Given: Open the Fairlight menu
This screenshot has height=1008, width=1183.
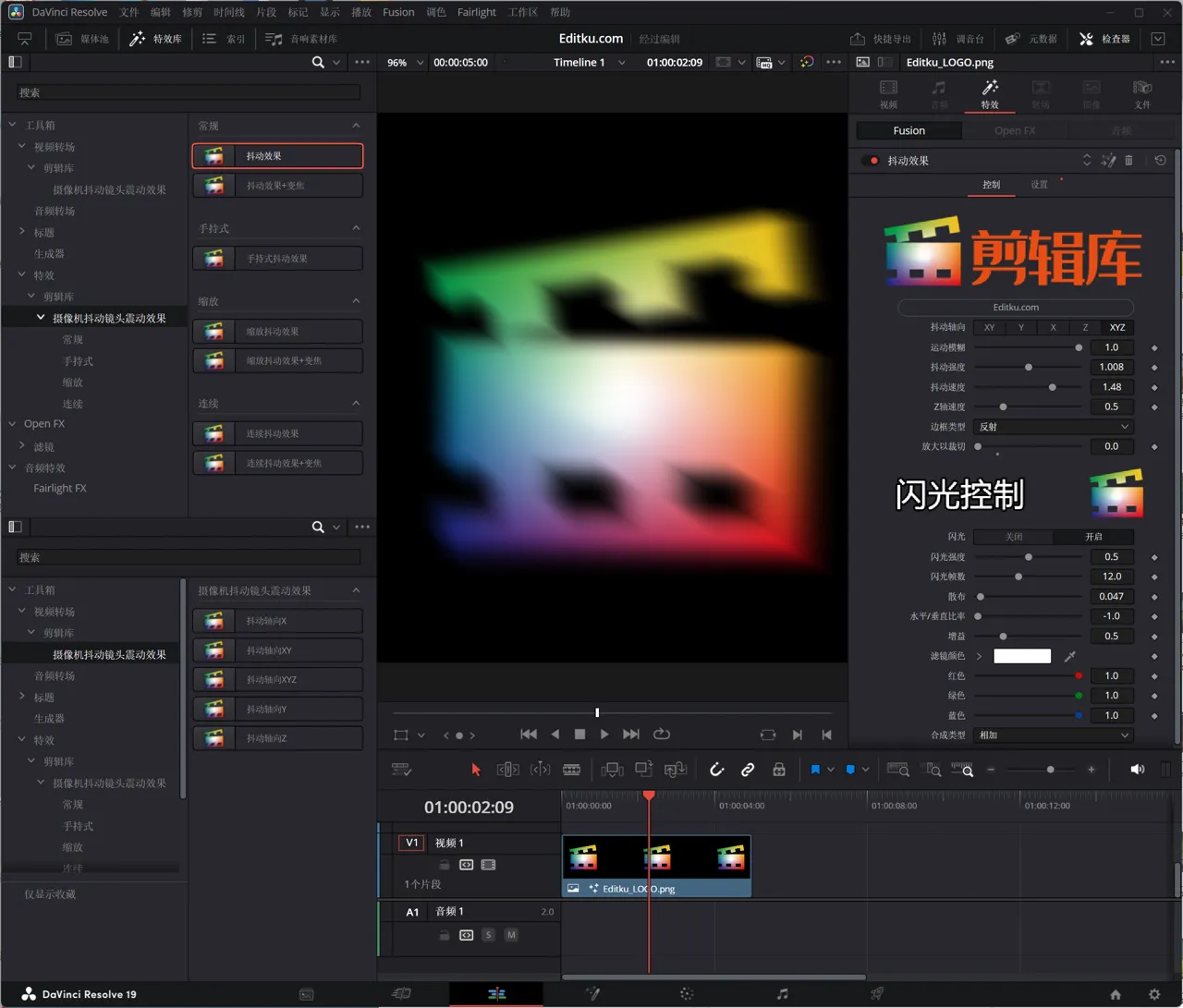Looking at the screenshot, I should 477,12.
